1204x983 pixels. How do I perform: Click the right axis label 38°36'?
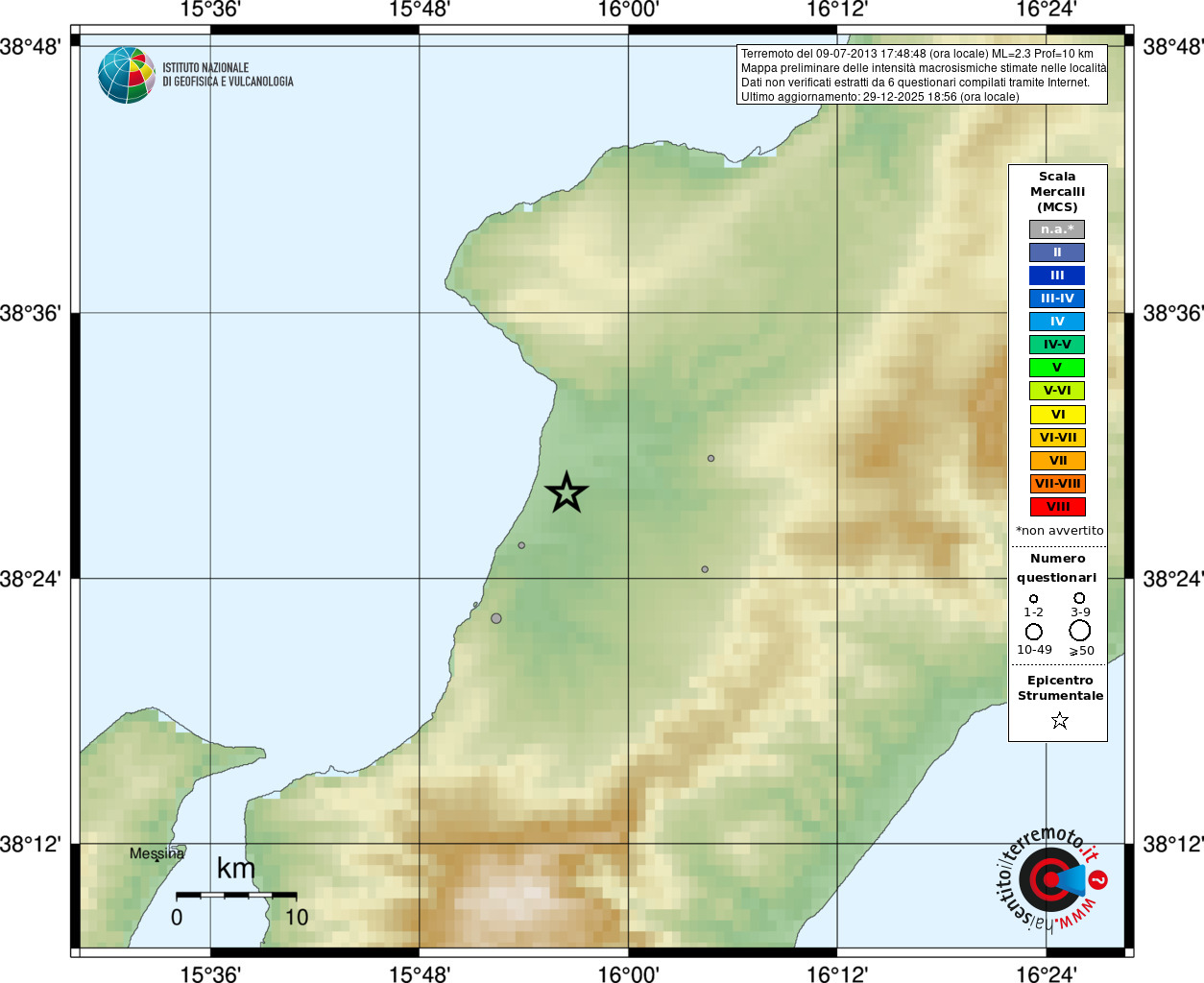(x=1172, y=313)
